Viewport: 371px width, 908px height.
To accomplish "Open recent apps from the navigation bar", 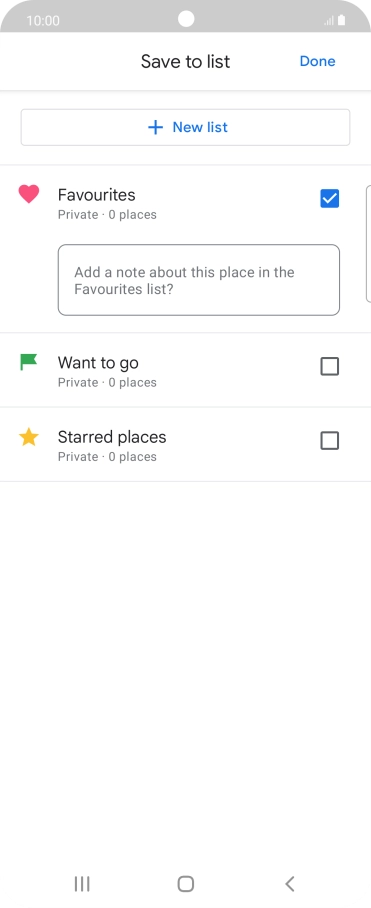I will [x=82, y=884].
